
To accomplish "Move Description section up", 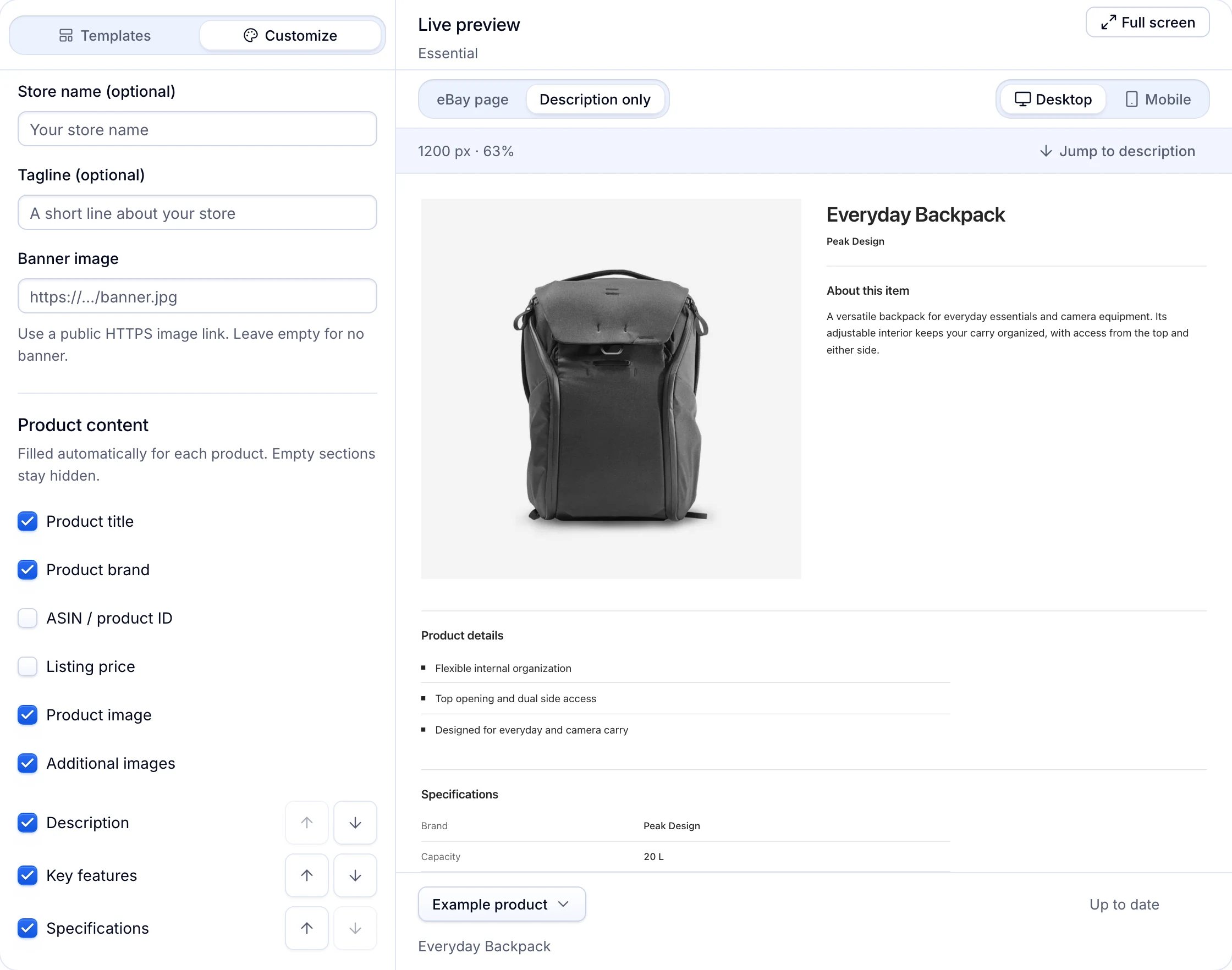I will (x=307, y=822).
